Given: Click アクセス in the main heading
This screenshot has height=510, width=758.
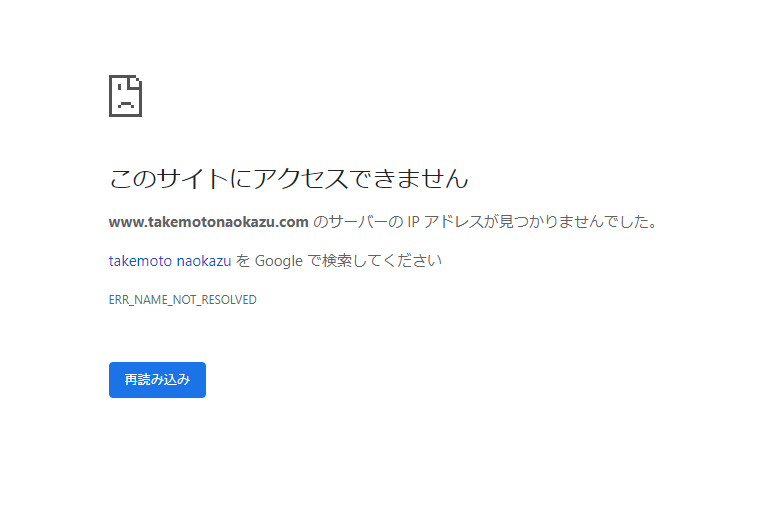Looking at the screenshot, I should click(x=301, y=178).
